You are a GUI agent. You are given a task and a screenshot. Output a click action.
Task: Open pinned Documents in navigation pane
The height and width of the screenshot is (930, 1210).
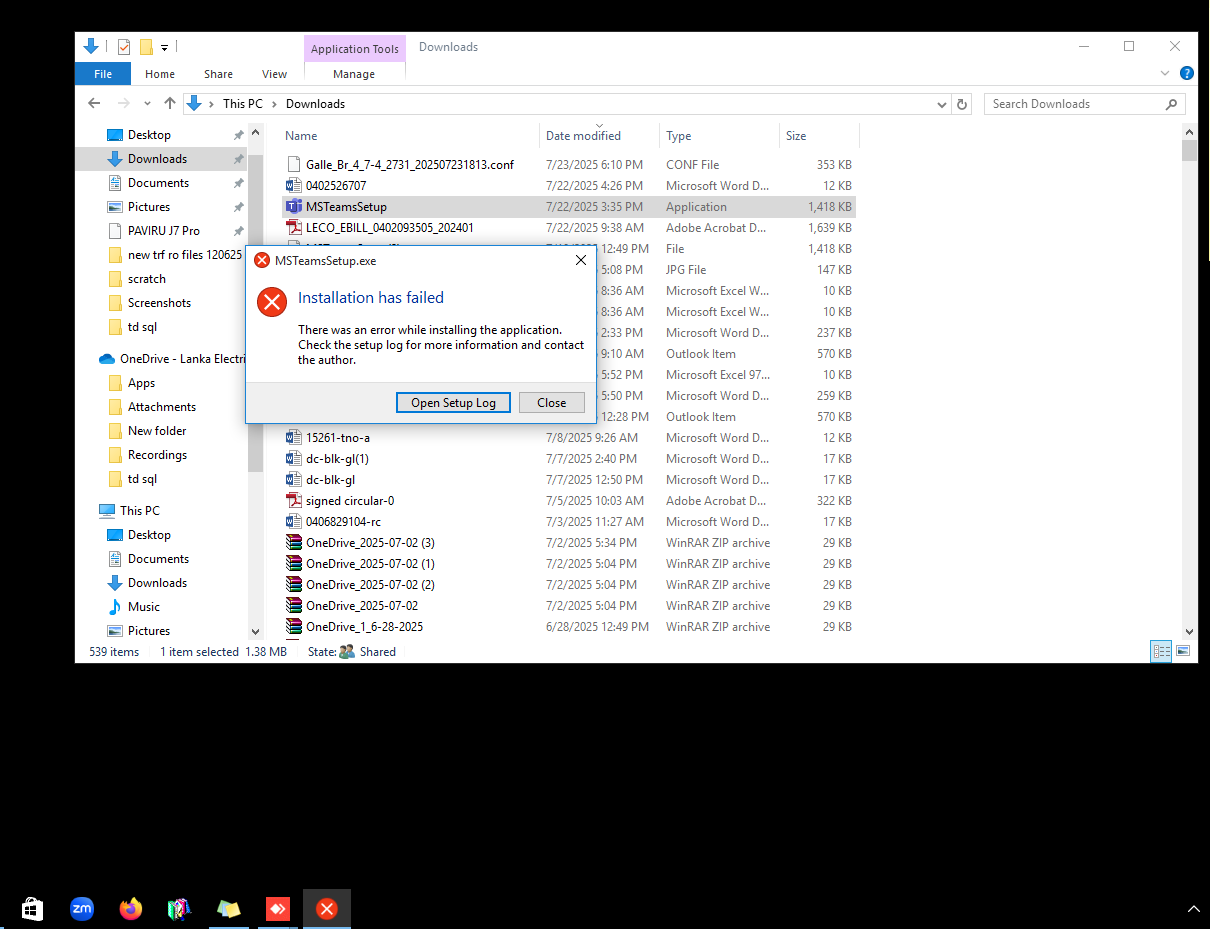pos(158,183)
